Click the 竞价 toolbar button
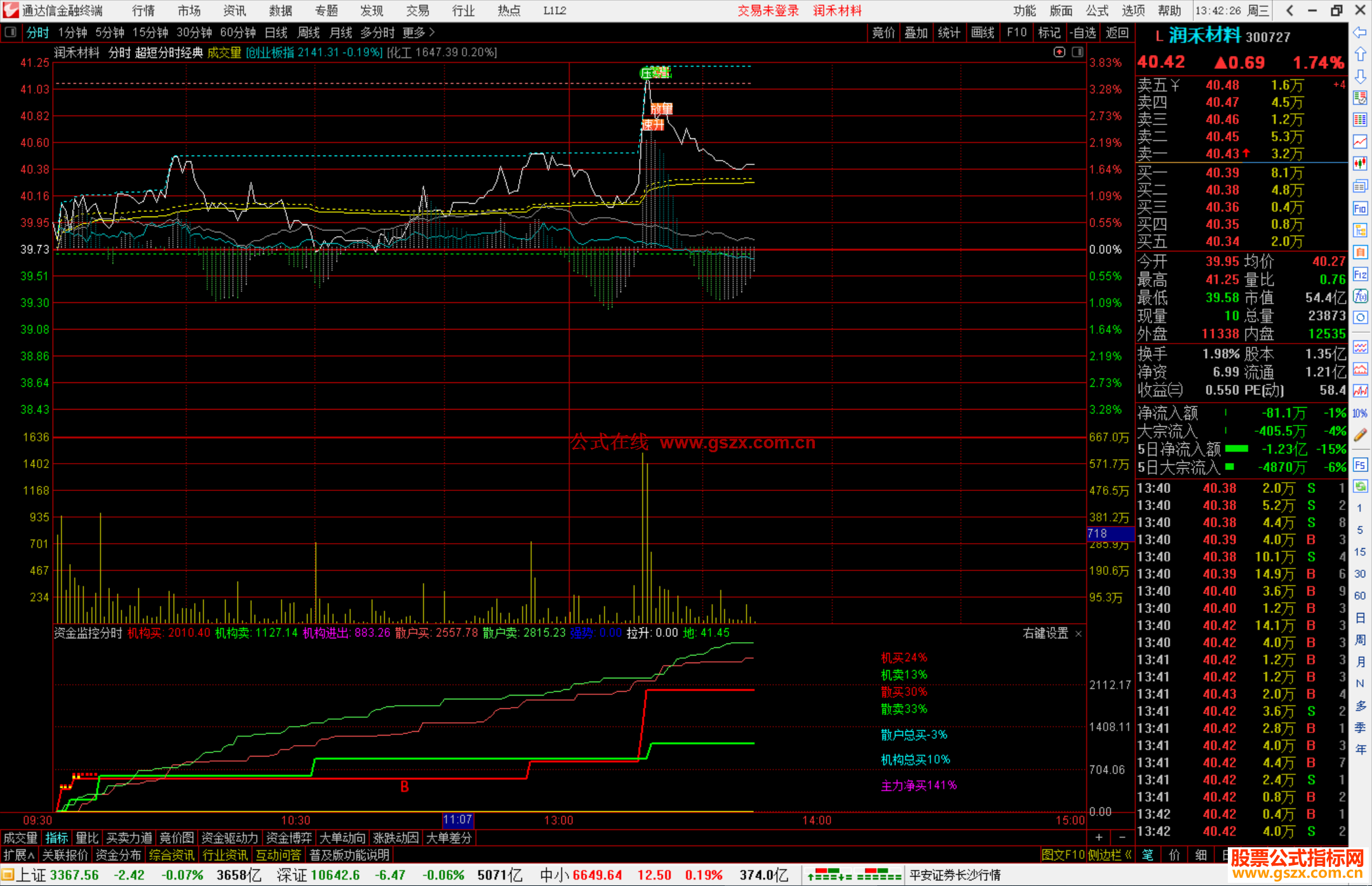 coord(884,32)
